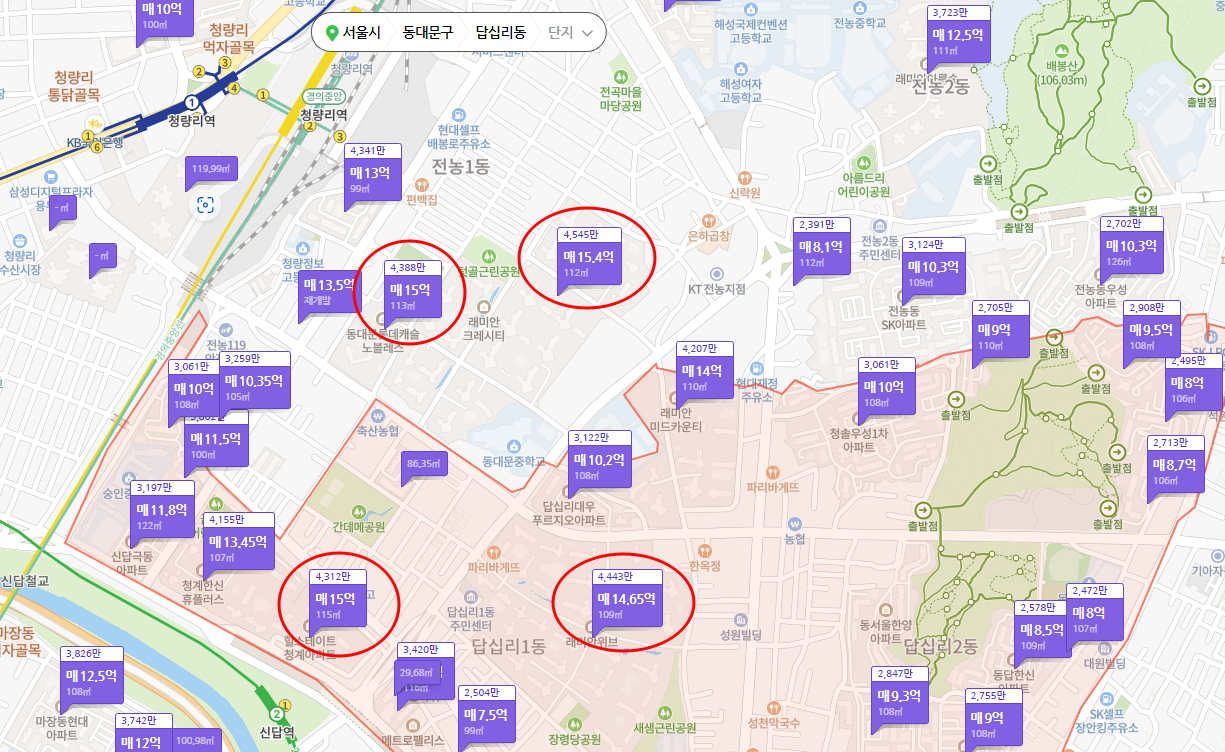Image resolution: width=1225 pixels, height=752 pixels.
Task: Click the 현대셀프 배봉로주유소 gas station icon
Action: point(458,114)
